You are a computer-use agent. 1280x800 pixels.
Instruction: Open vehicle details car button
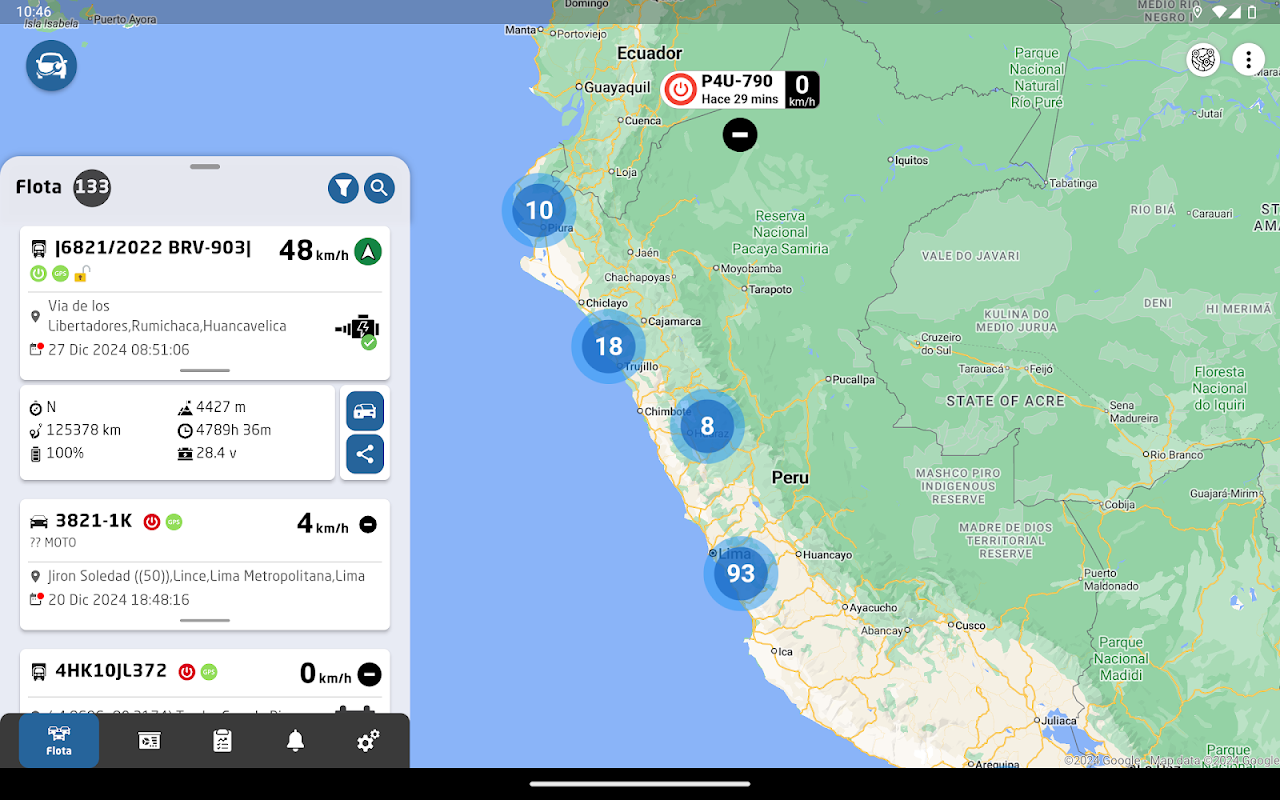tap(365, 411)
